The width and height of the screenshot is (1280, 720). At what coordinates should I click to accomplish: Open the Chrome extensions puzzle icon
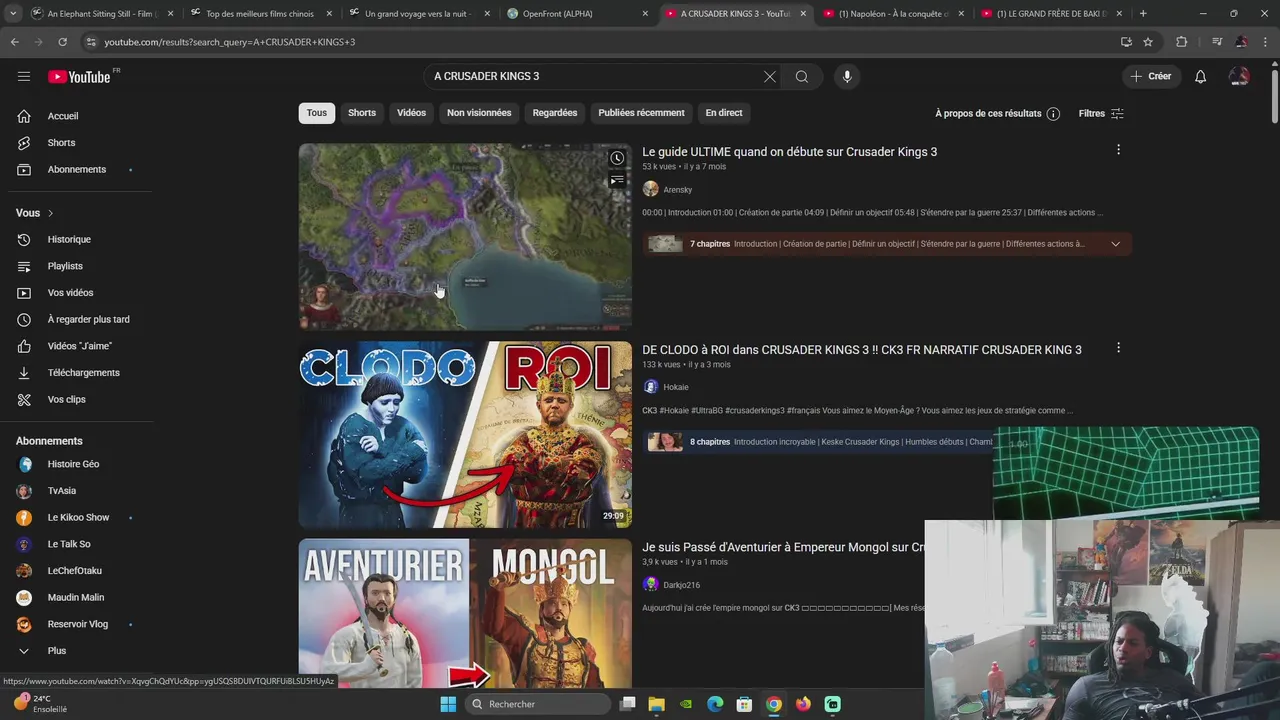[1181, 42]
